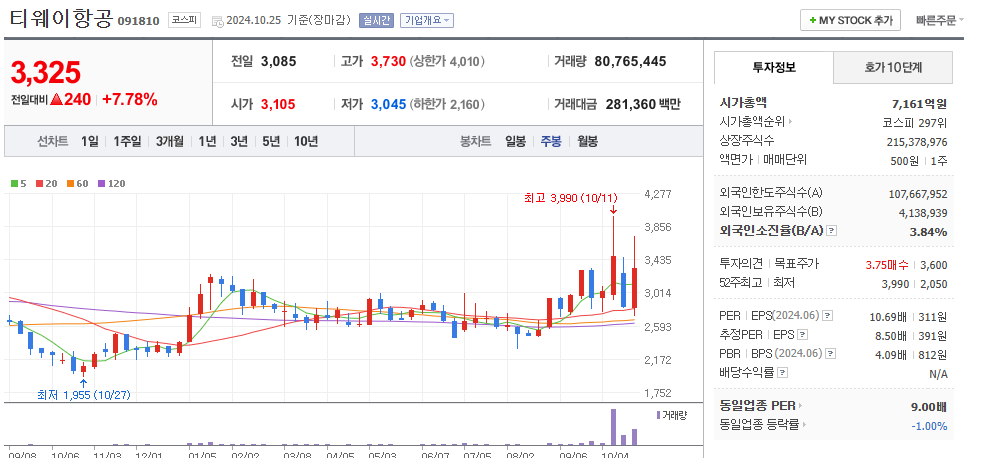Switch to the 투자정보 tab

pyautogui.click(x=774, y=68)
